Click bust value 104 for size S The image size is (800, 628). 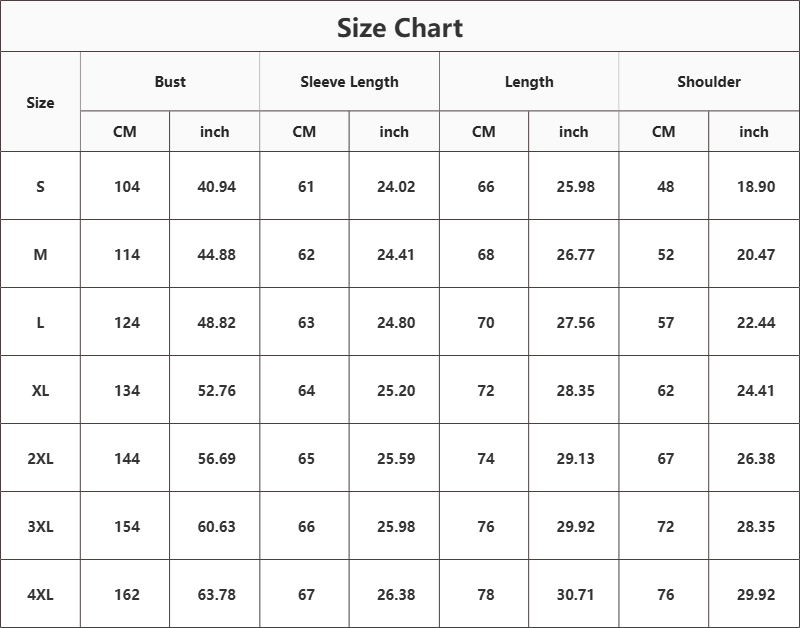pos(127,186)
